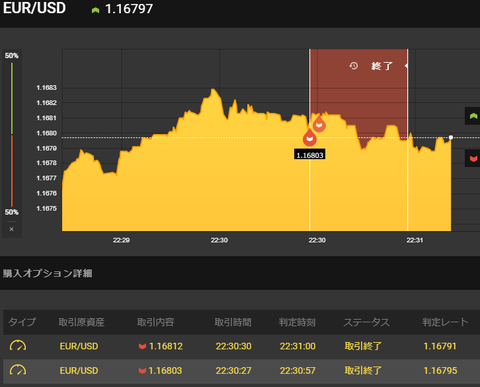The width and height of the screenshot is (480, 387).
Task: Click the ステータス column header
Action: pyautogui.click(x=366, y=322)
